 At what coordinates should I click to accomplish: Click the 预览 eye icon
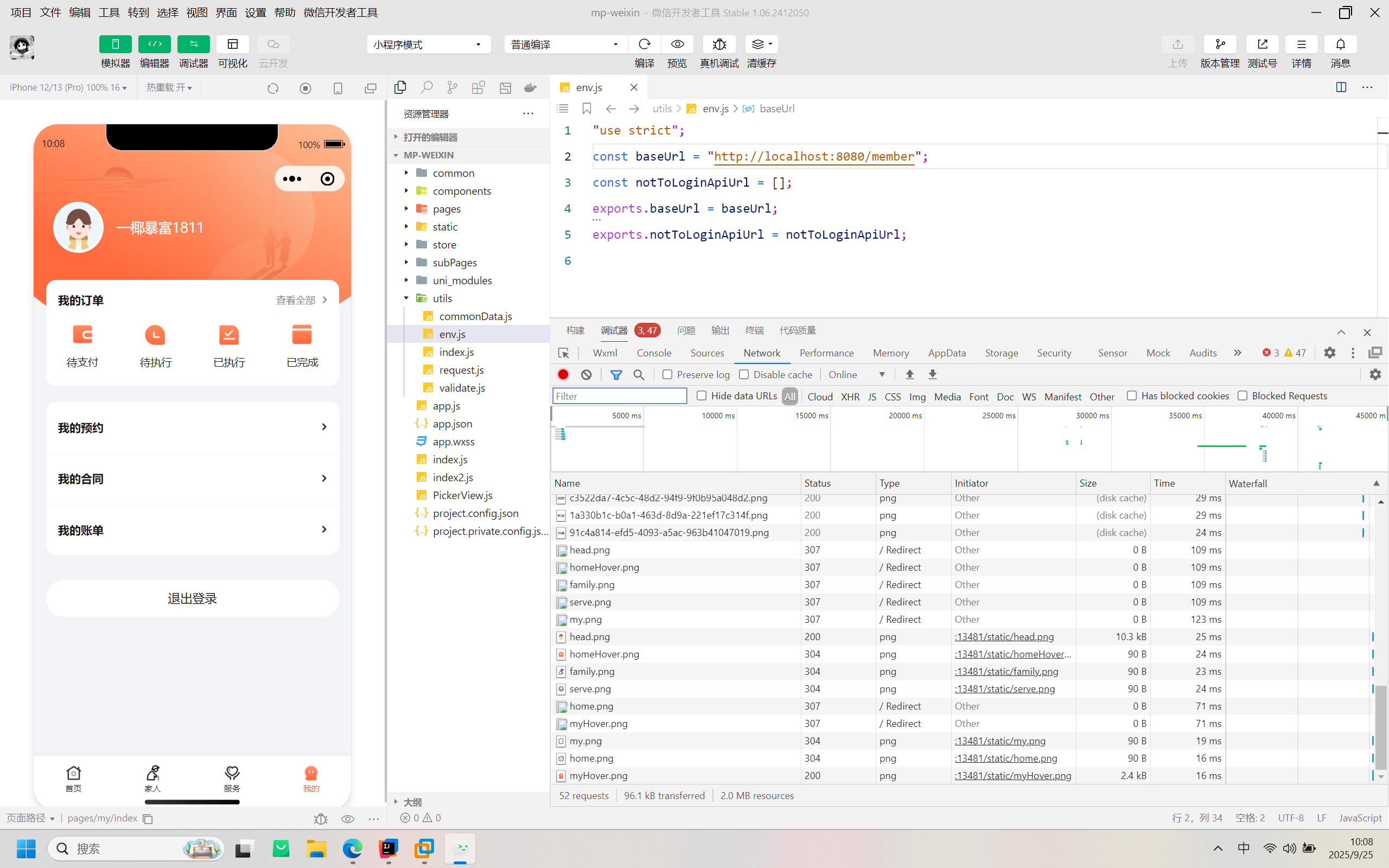(x=677, y=44)
